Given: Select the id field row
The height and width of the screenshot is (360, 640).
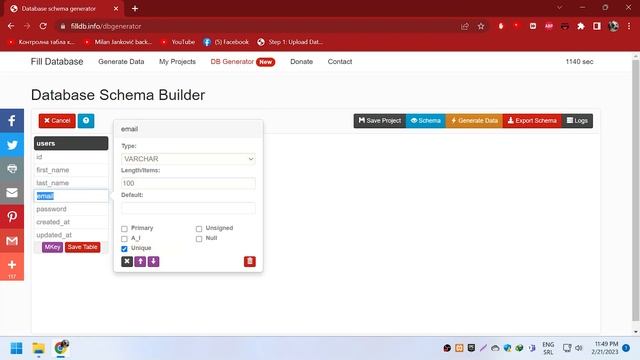Looking at the screenshot, I should click(x=71, y=157).
